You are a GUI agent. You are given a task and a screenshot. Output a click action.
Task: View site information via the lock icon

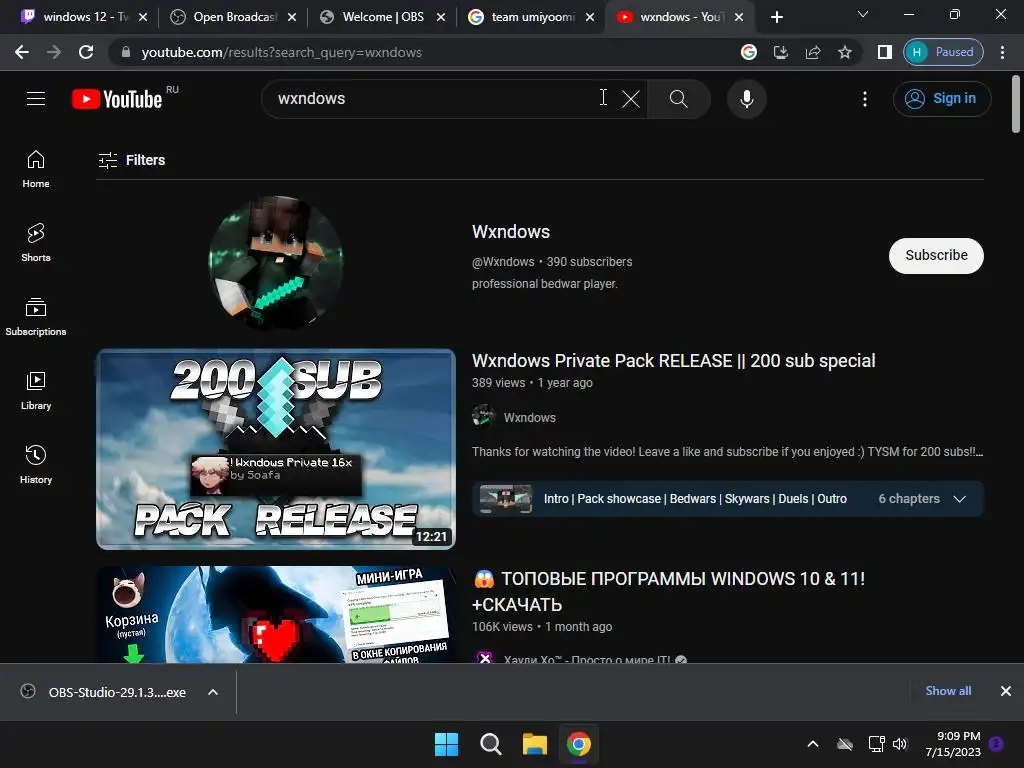[126, 52]
